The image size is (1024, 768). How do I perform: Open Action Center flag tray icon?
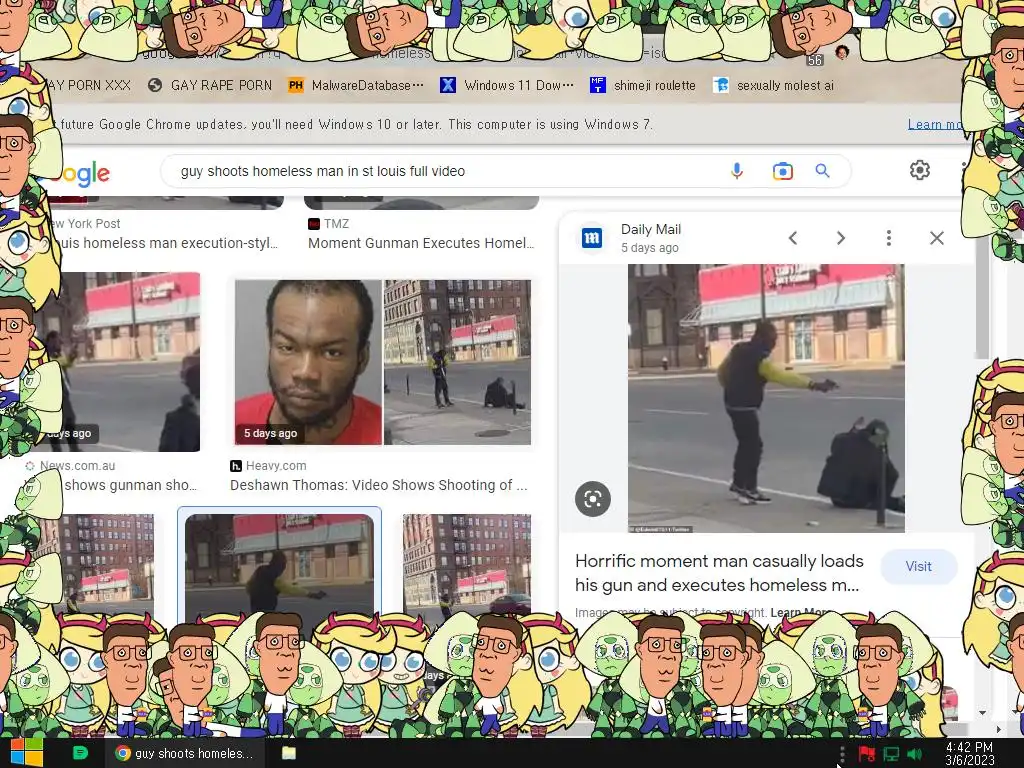click(867, 754)
